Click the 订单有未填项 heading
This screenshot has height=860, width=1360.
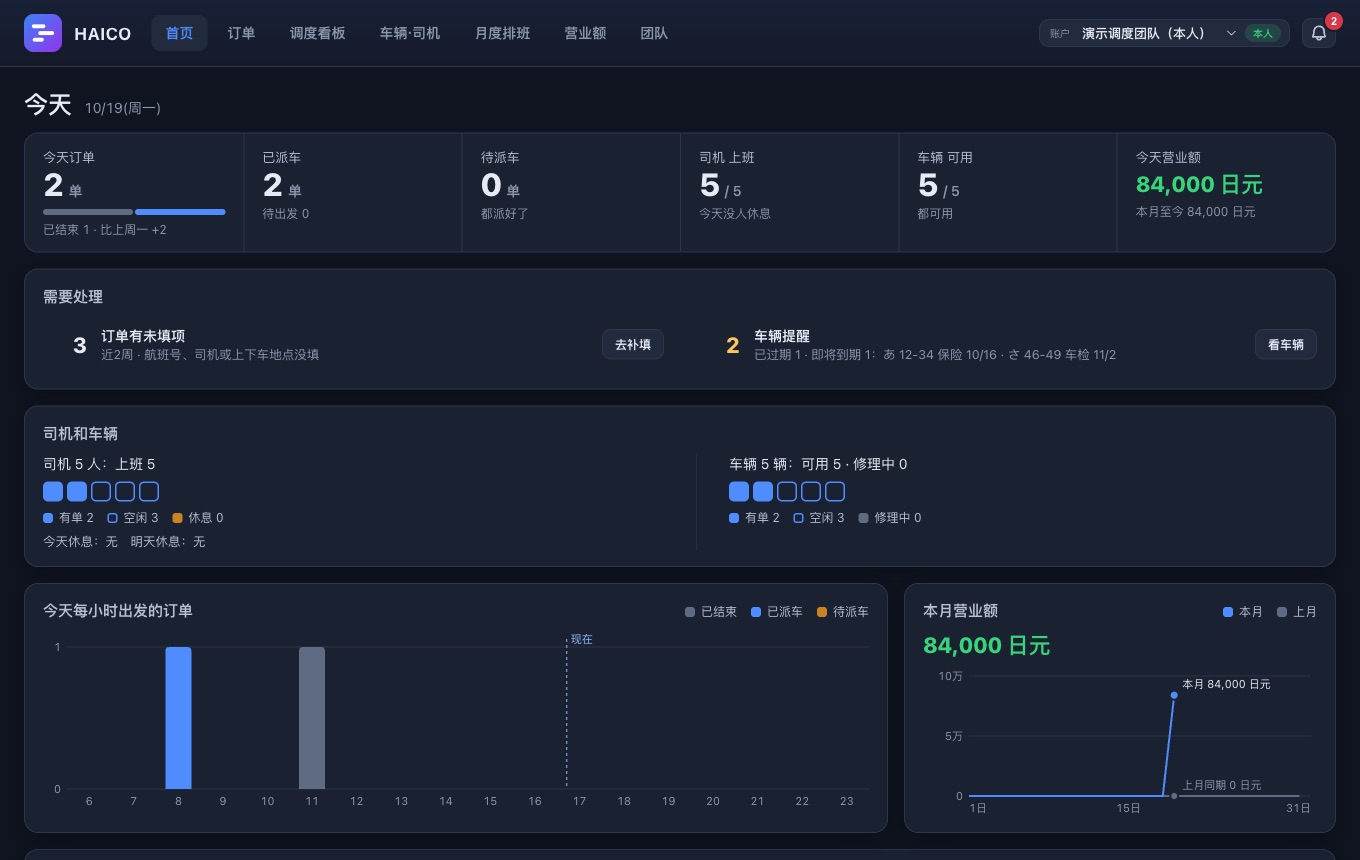143,336
